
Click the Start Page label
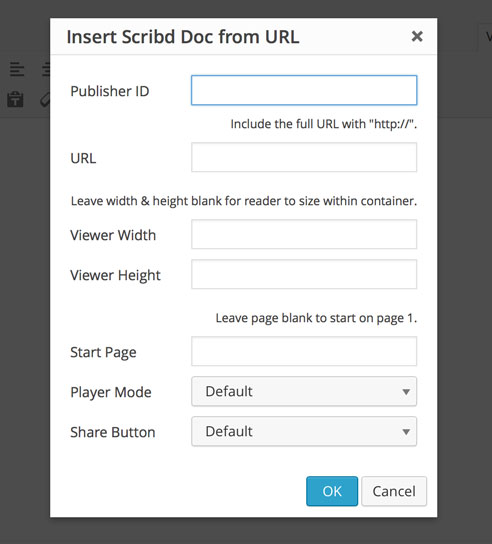(103, 352)
